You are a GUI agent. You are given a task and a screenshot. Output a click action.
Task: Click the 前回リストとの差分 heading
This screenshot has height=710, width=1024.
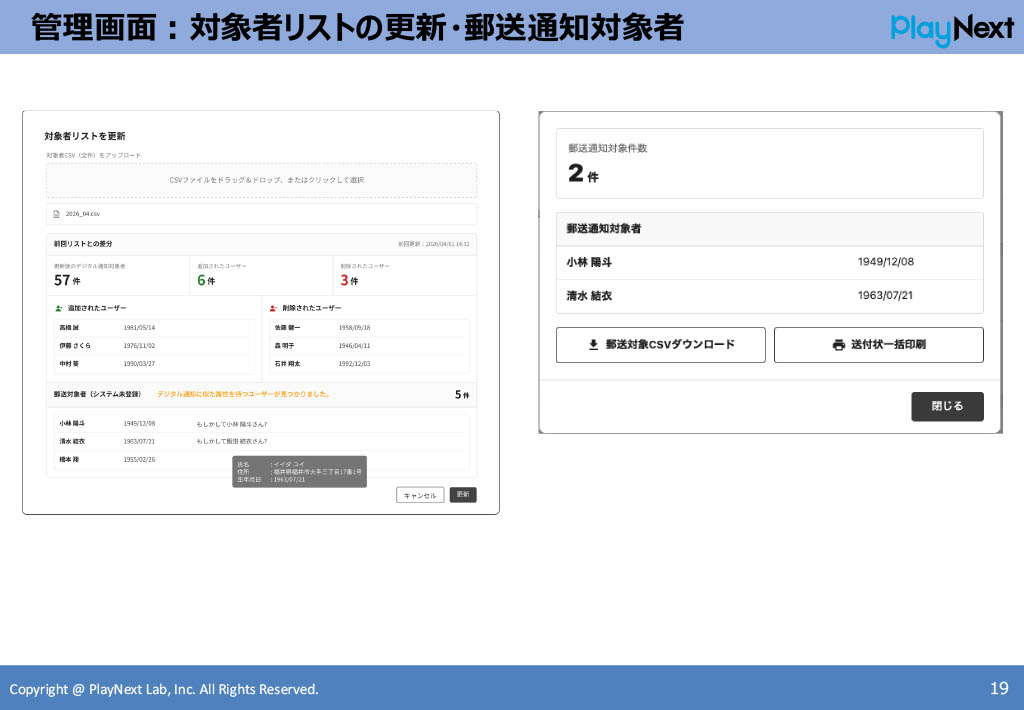click(x=83, y=244)
